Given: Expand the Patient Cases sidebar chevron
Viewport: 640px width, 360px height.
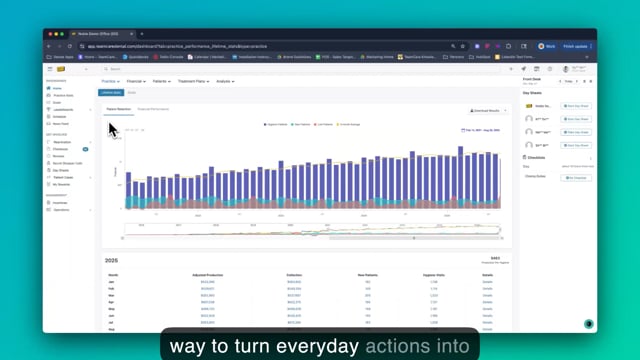Looking at the screenshot, I should click(90, 178).
